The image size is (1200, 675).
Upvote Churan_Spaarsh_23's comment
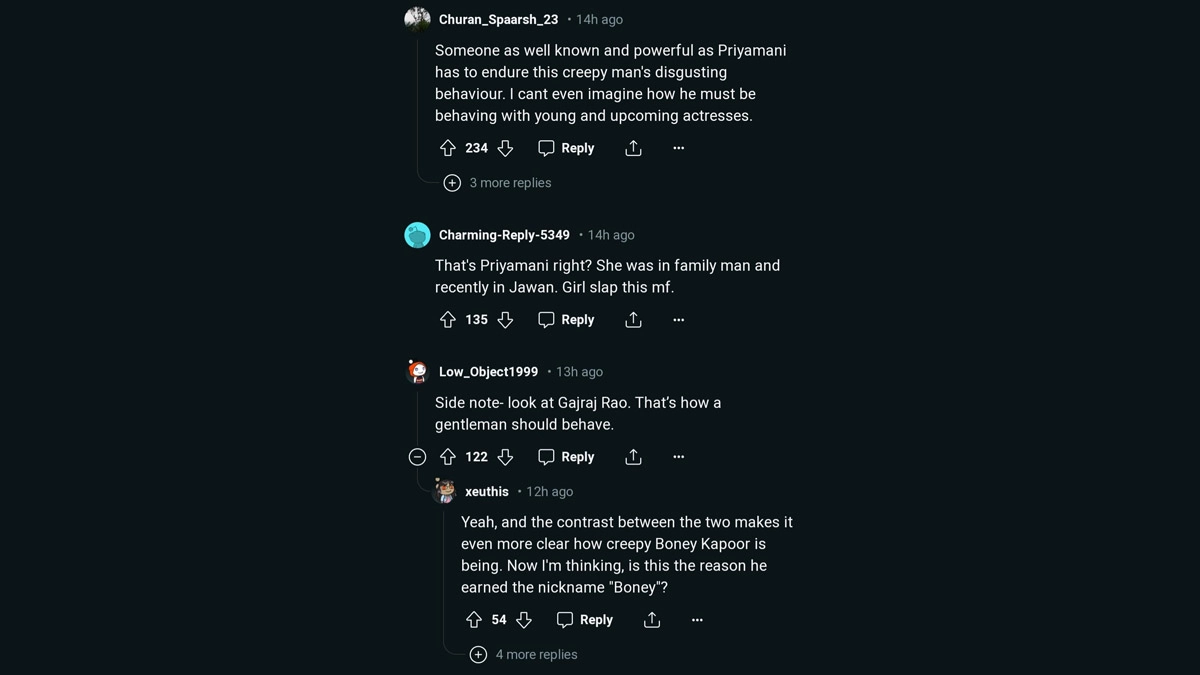tap(448, 148)
